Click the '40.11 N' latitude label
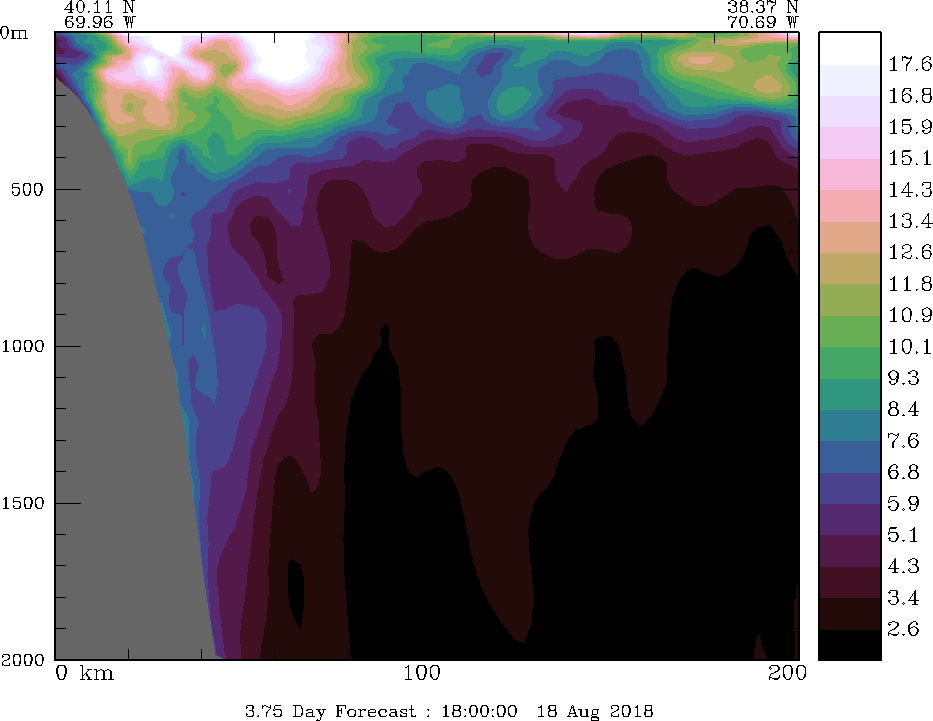 [x=99, y=7]
